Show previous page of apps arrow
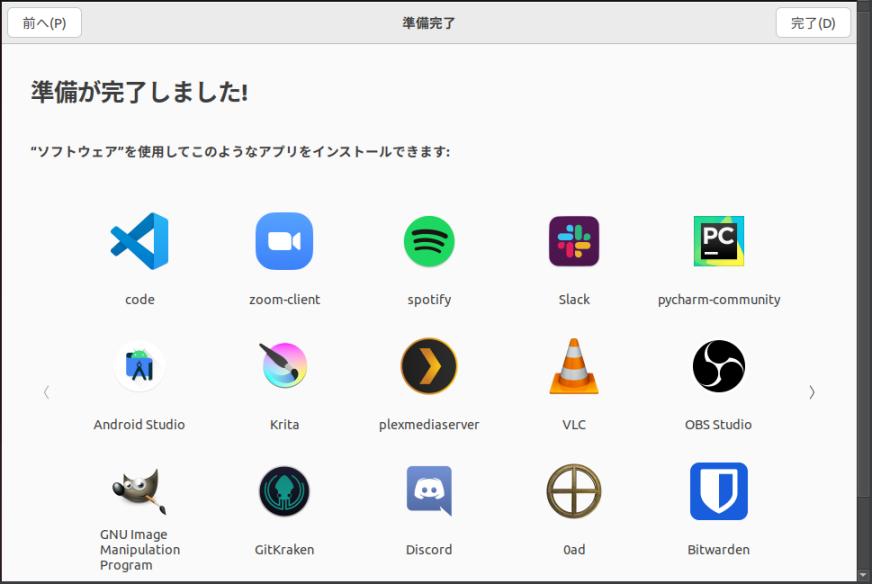The width and height of the screenshot is (872, 584). [47, 392]
